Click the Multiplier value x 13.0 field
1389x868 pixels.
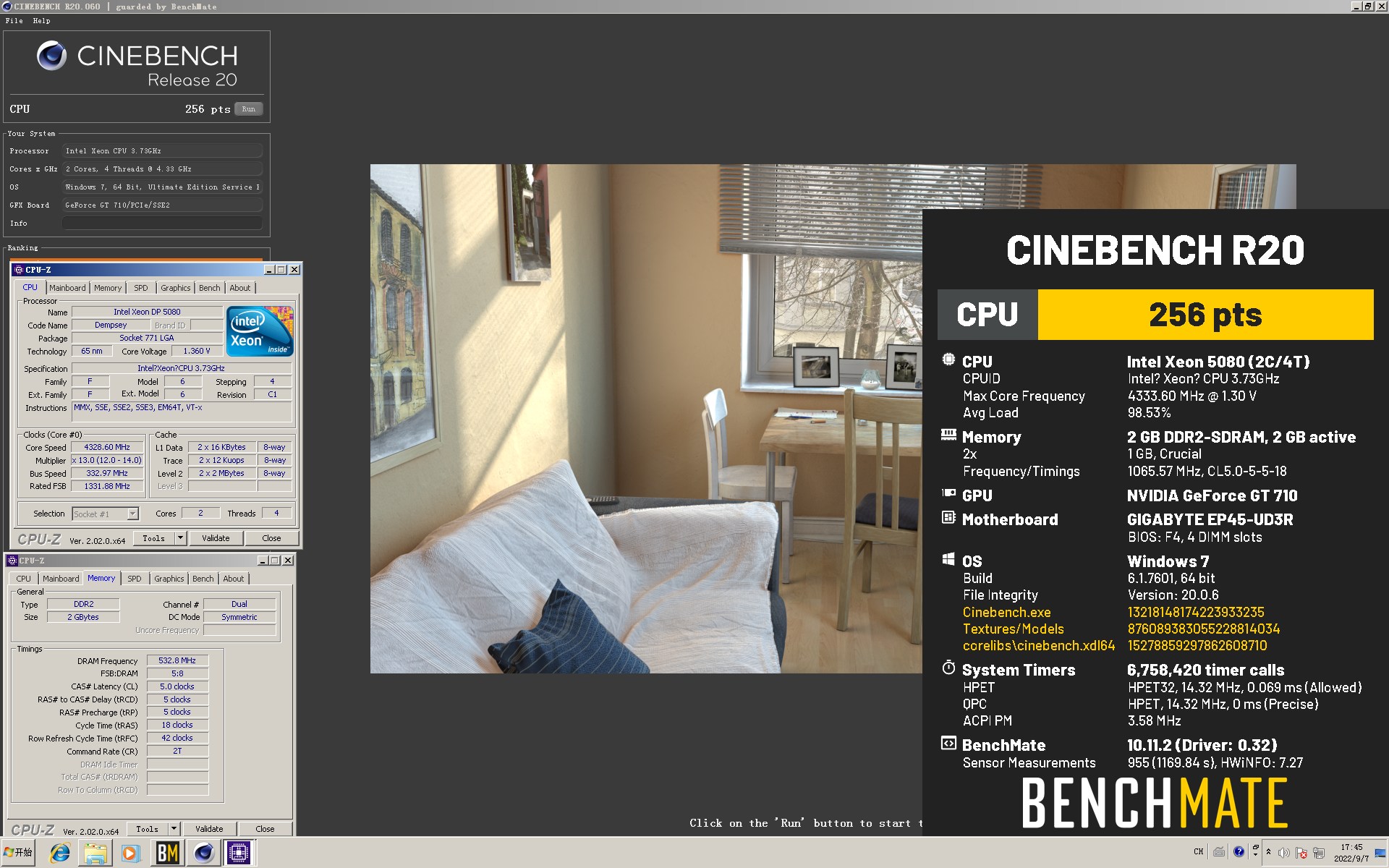click(x=107, y=461)
